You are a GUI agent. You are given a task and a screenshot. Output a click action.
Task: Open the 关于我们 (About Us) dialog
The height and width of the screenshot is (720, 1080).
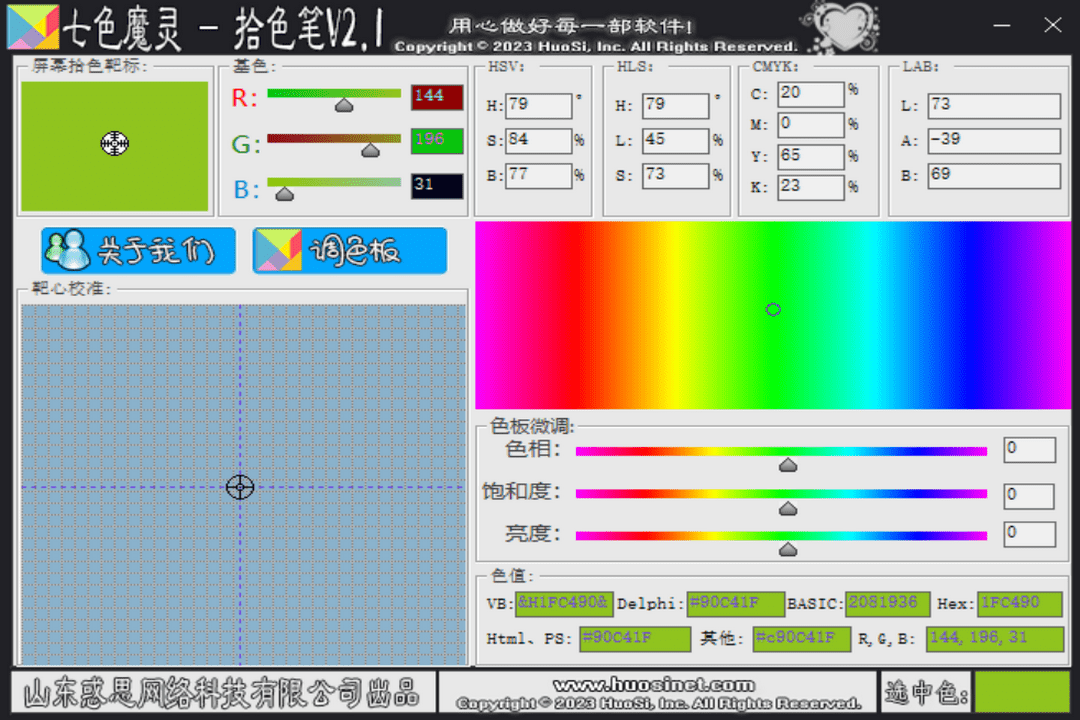(138, 251)
